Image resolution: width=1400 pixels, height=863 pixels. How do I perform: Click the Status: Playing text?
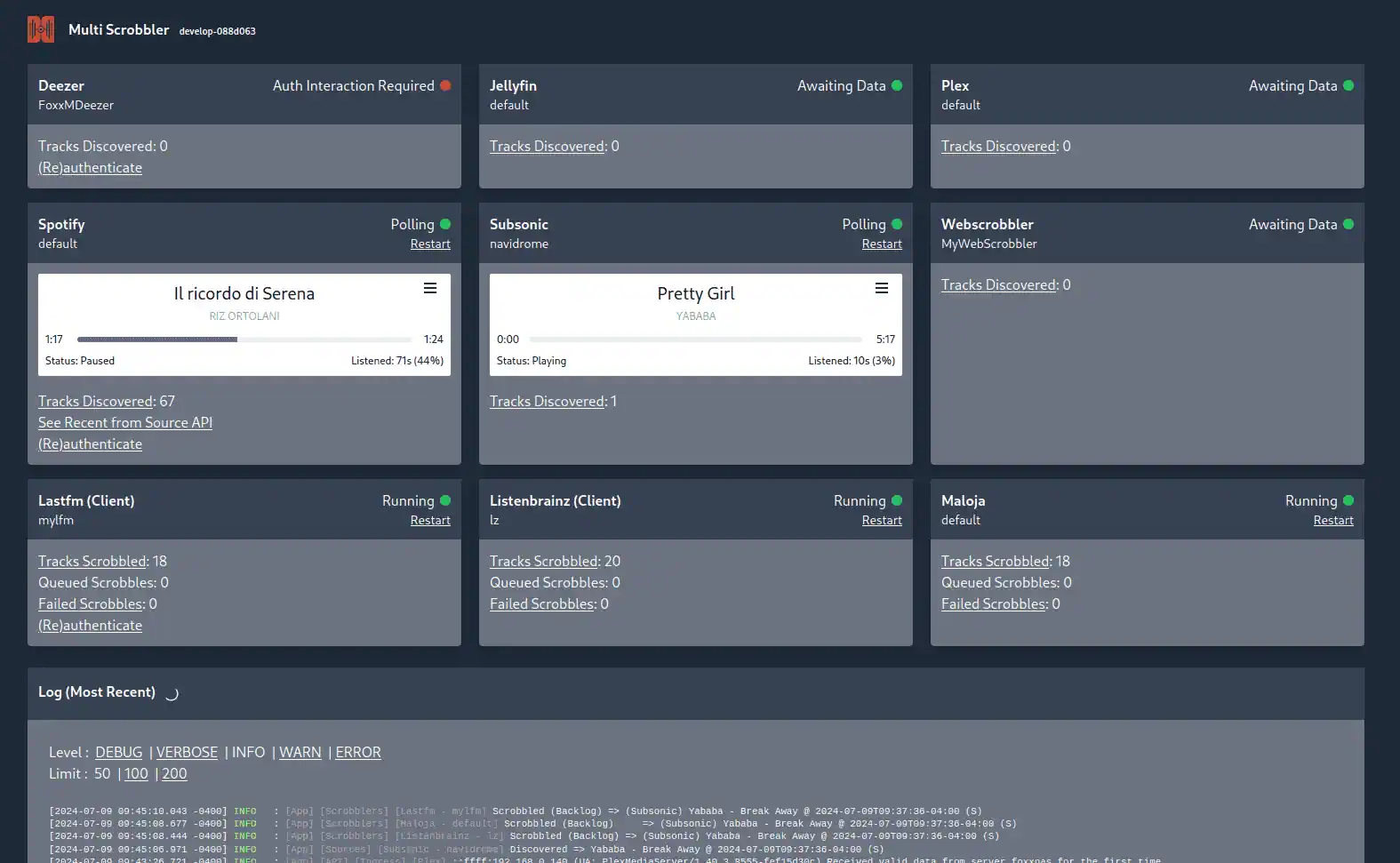coord(532,361)
